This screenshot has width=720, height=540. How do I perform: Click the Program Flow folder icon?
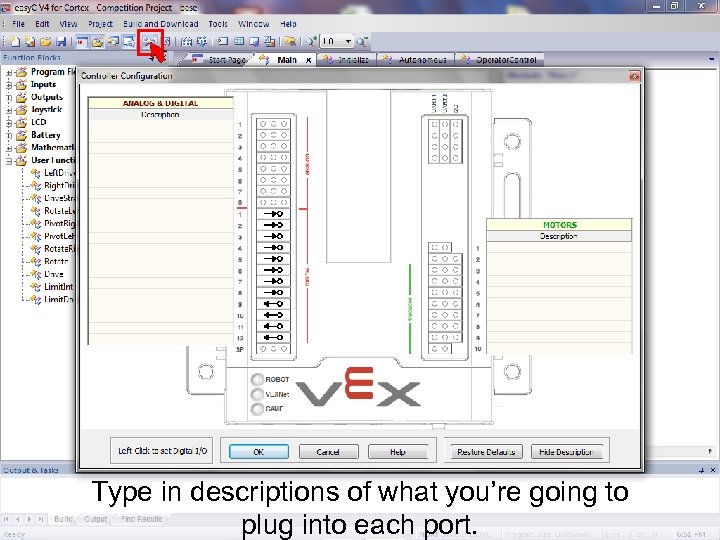[x=21, y=72]
